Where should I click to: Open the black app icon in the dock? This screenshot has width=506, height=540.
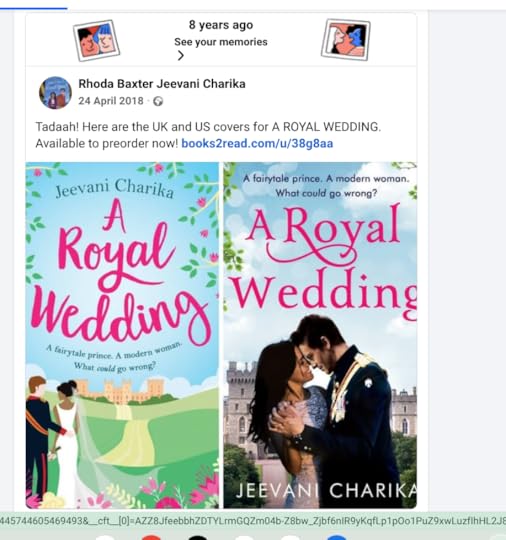[x=198, y=537]
